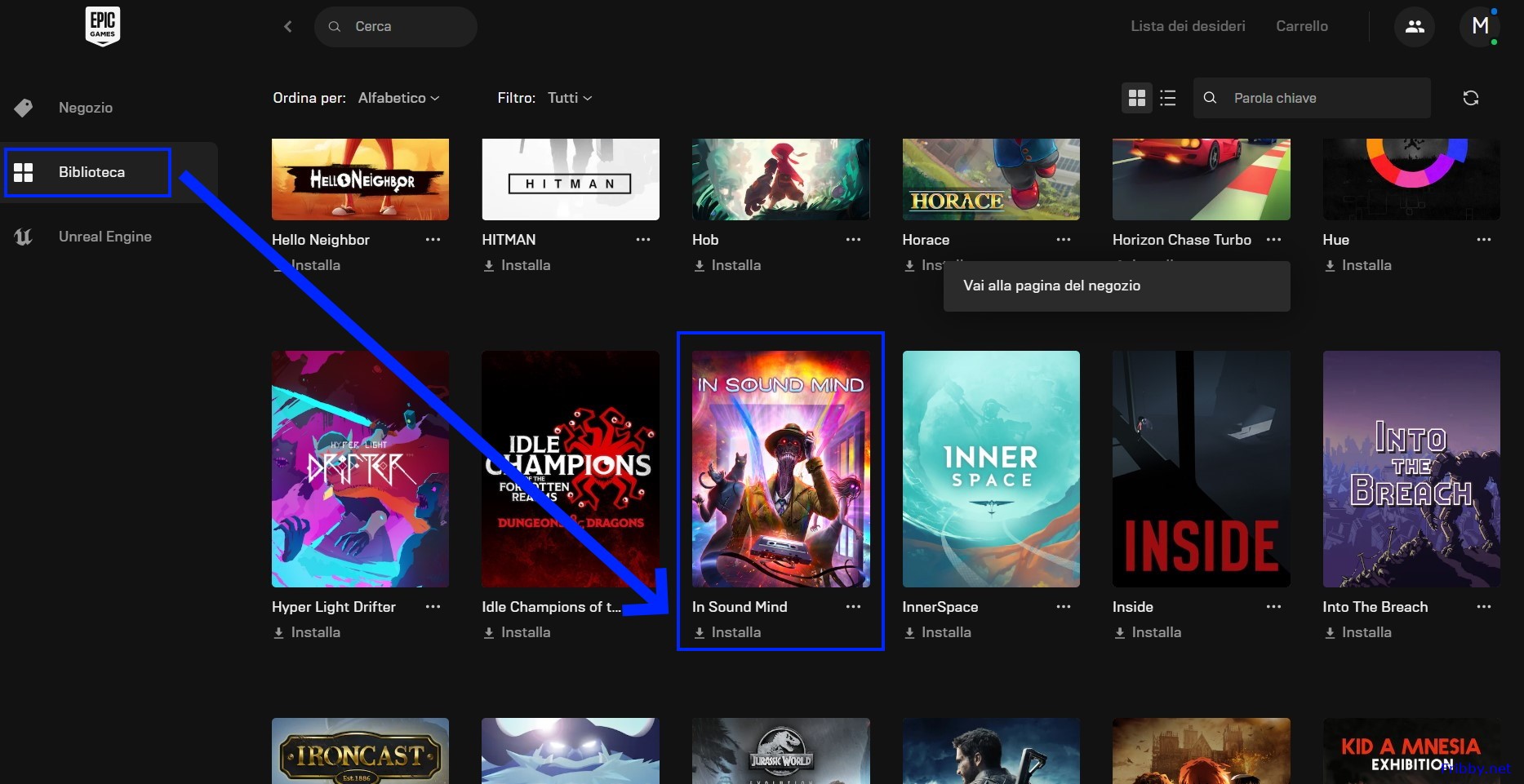Switch library to grid view
The image size is (1524, 784).
1137,98
